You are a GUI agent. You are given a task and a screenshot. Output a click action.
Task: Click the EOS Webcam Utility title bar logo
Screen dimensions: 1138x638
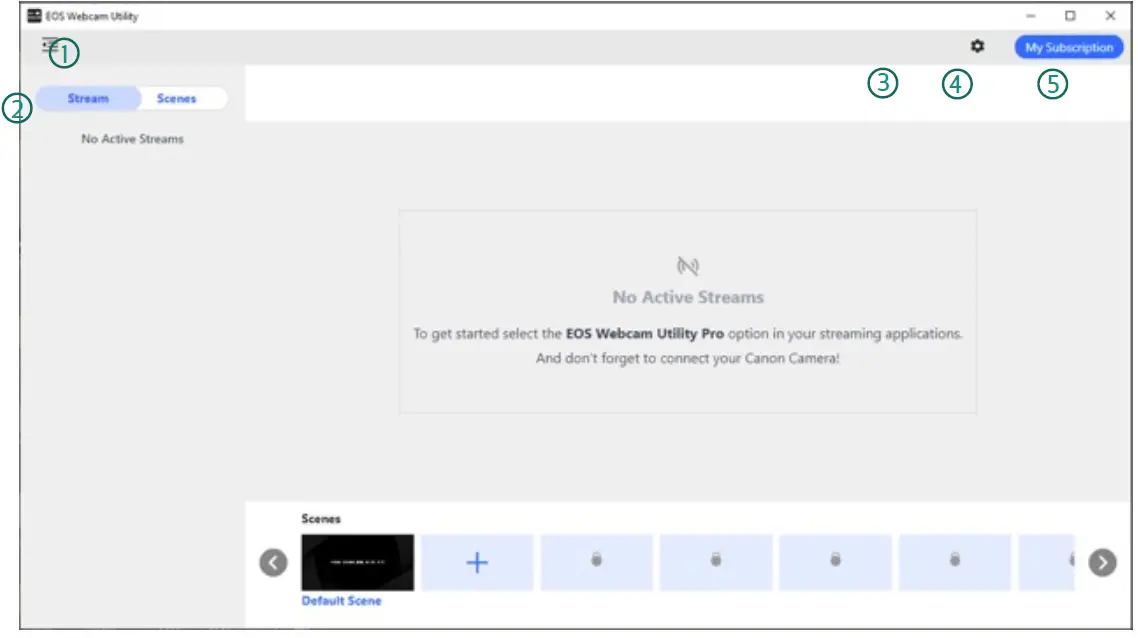tap(32, 15)
